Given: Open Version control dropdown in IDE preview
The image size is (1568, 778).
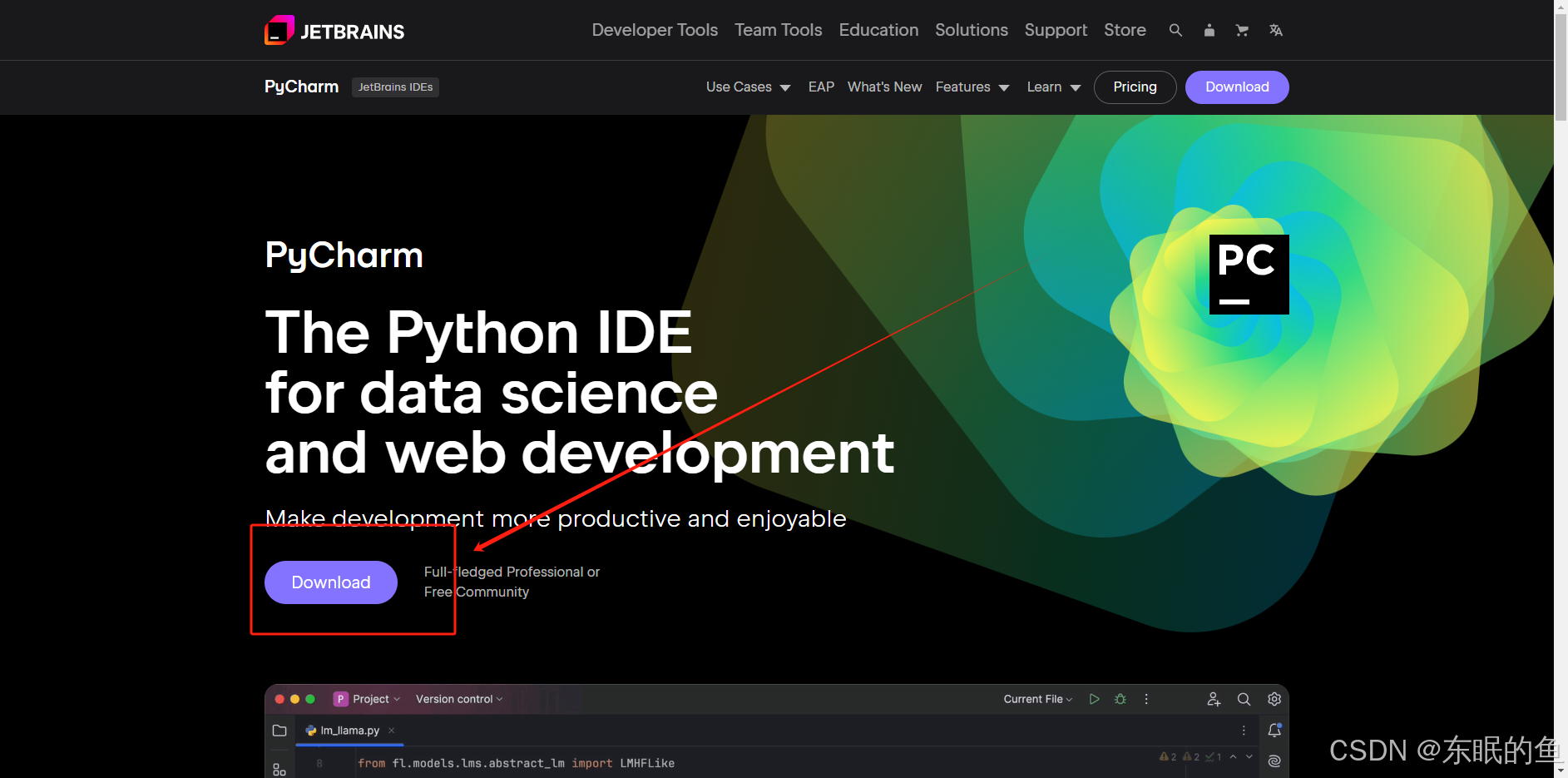Looking at the screenshot, I should [459, 699].
